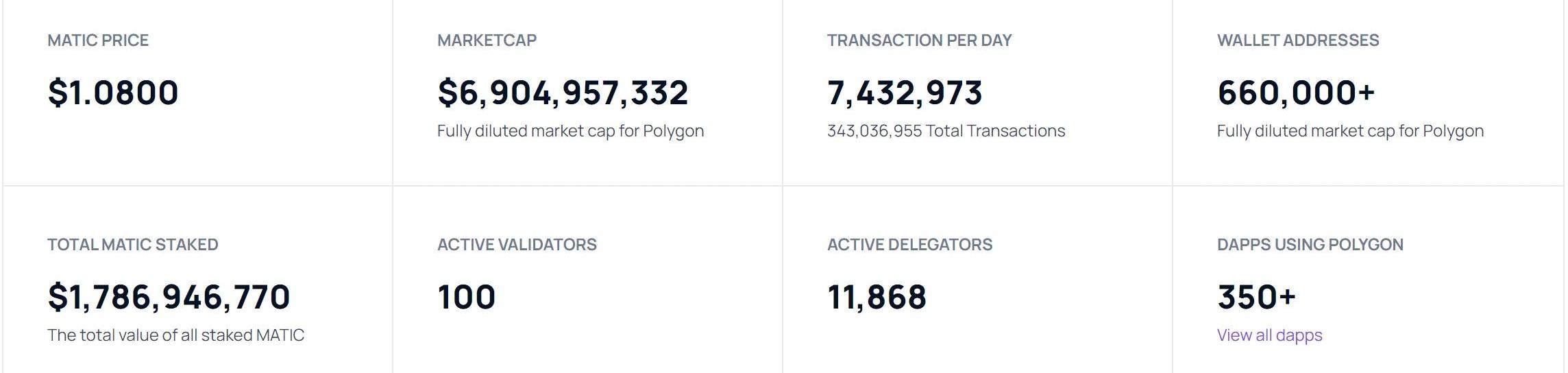
Task: Click the ACTIVE VALIDATORS heading
Action: [x=517, y=245]
